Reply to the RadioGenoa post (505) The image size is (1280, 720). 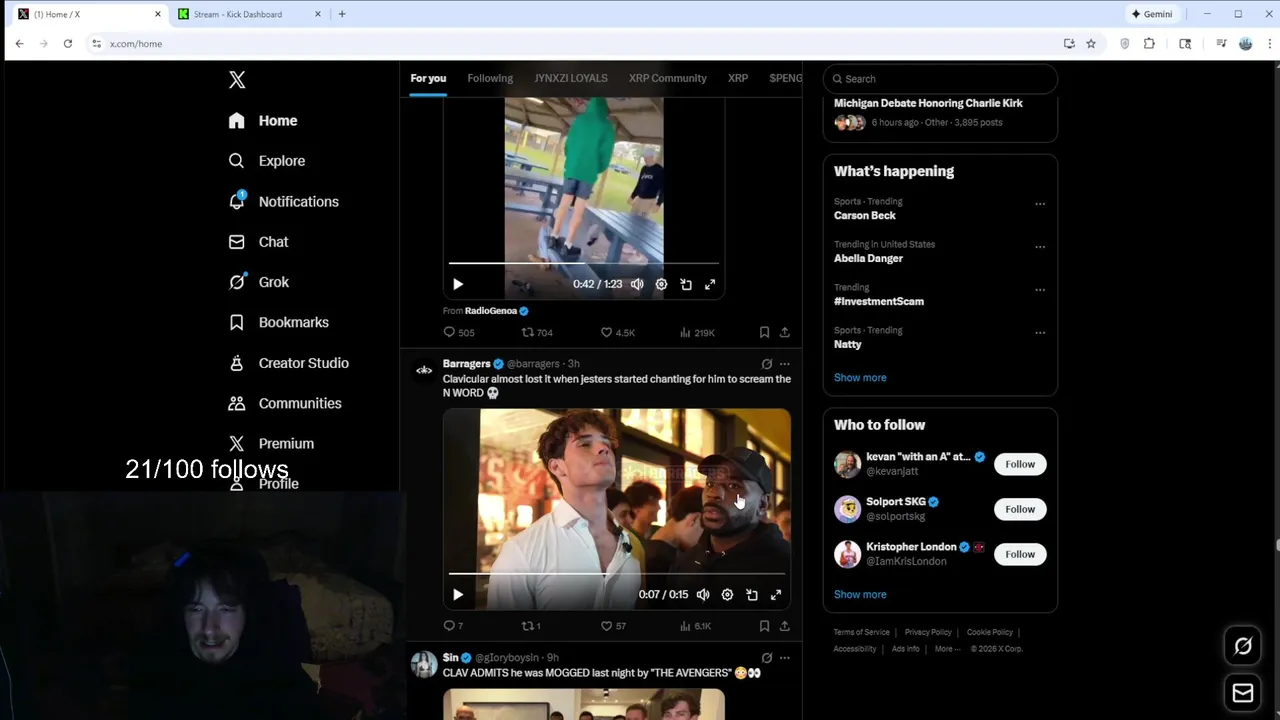pos(459,332)
